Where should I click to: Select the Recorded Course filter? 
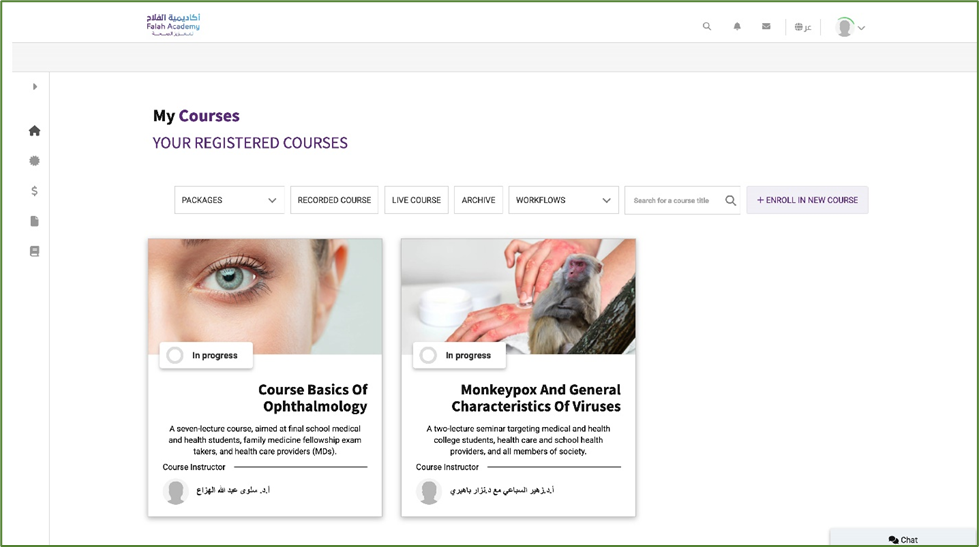point(334,200)
